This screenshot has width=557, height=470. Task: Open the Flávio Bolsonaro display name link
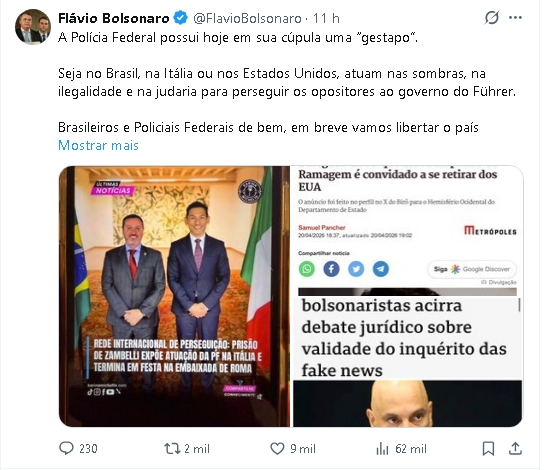coord(114,18)
